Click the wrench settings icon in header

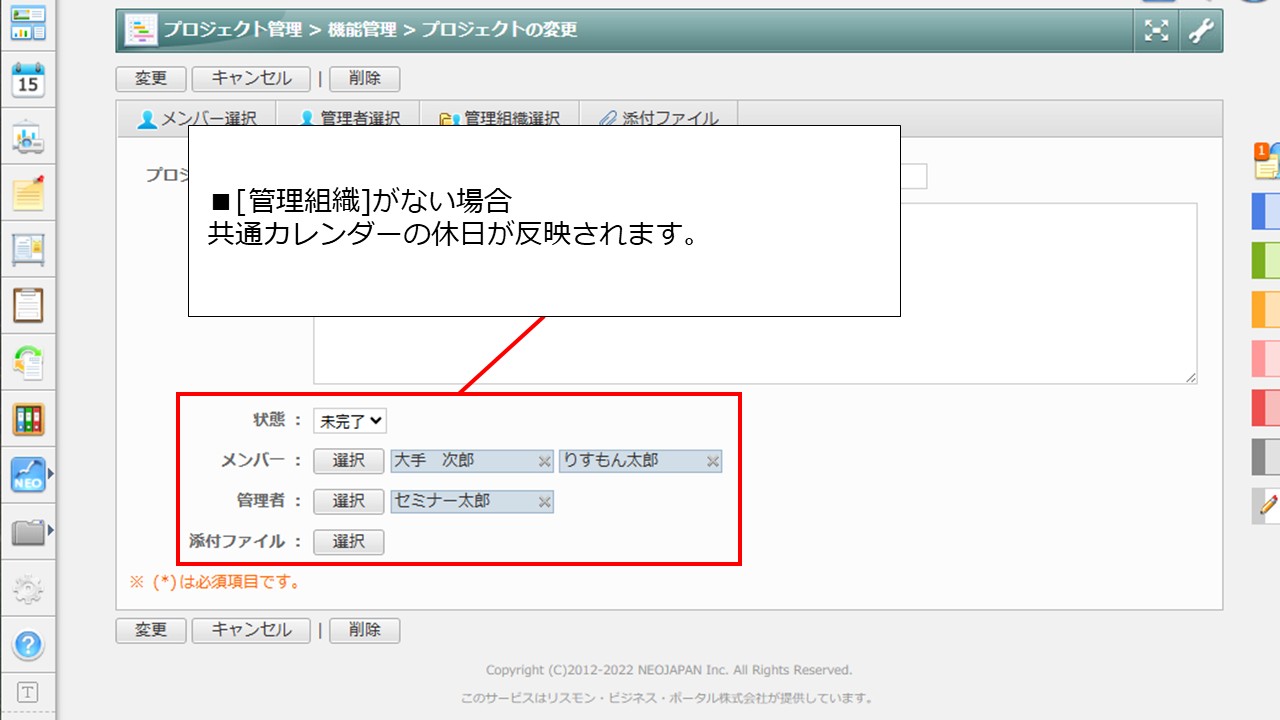coord(1200,31)
